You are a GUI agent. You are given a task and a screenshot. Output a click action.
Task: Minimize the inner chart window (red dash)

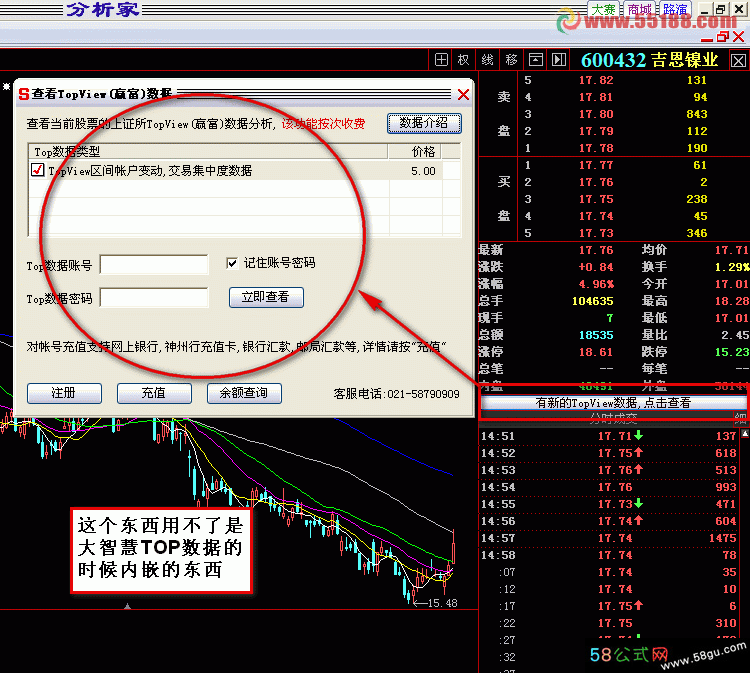[x=707, y=39]
